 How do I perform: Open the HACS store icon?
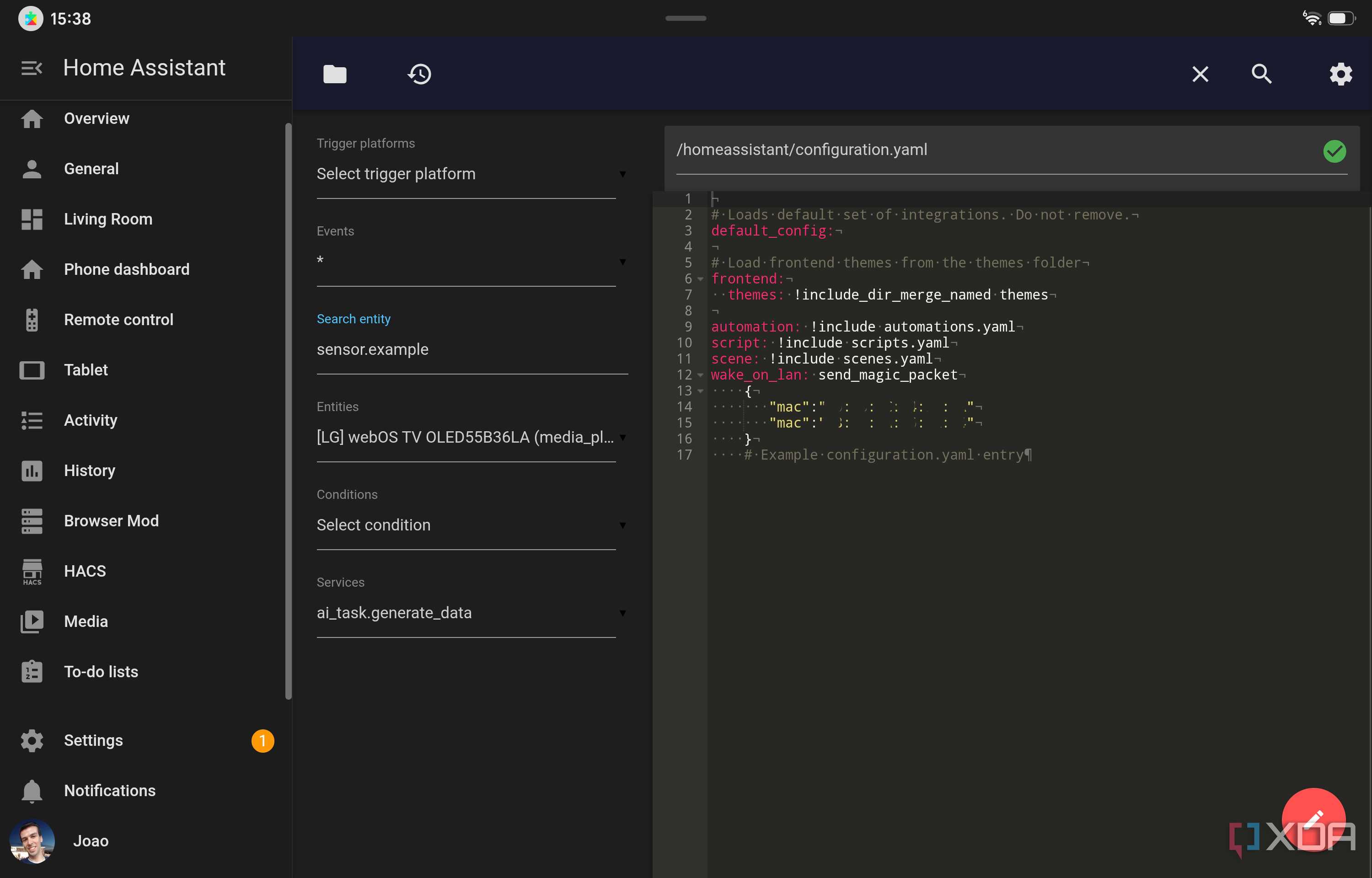coord(32,571)
